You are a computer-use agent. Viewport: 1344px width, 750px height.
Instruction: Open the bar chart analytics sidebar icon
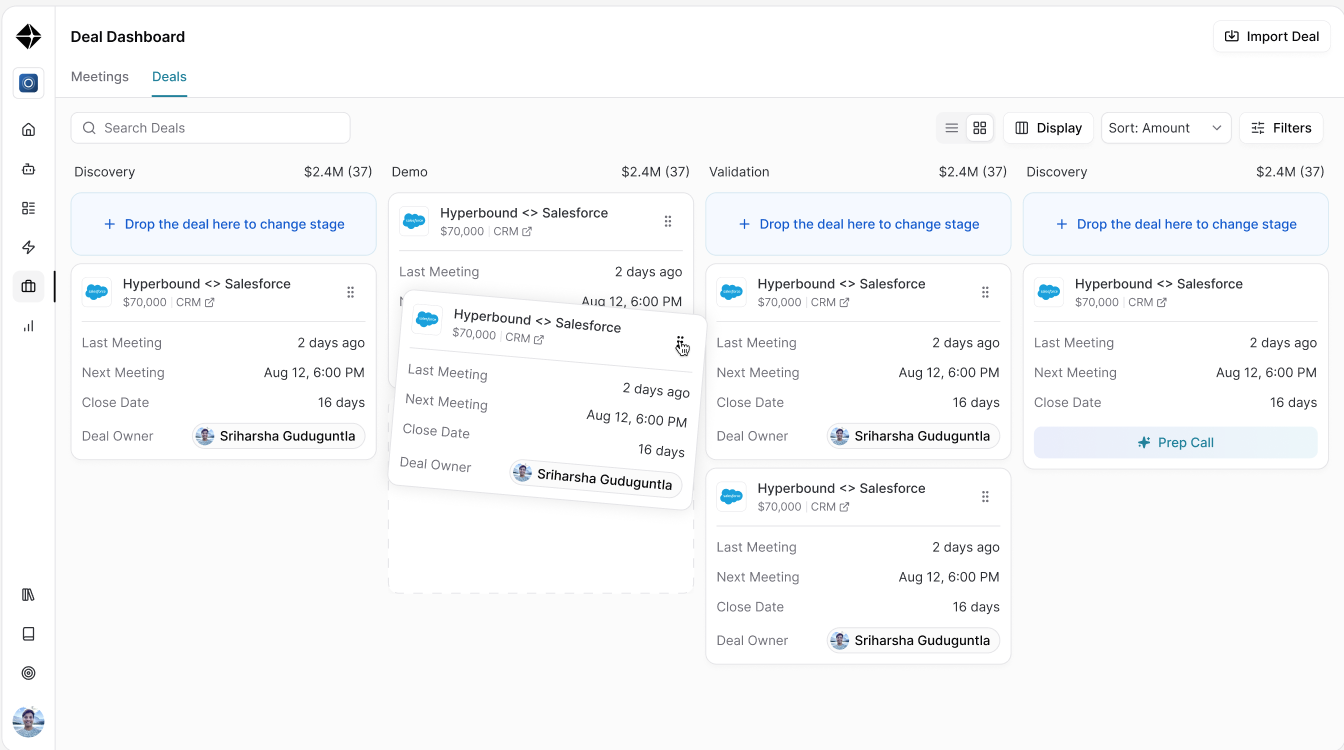[x=28, y=326]
